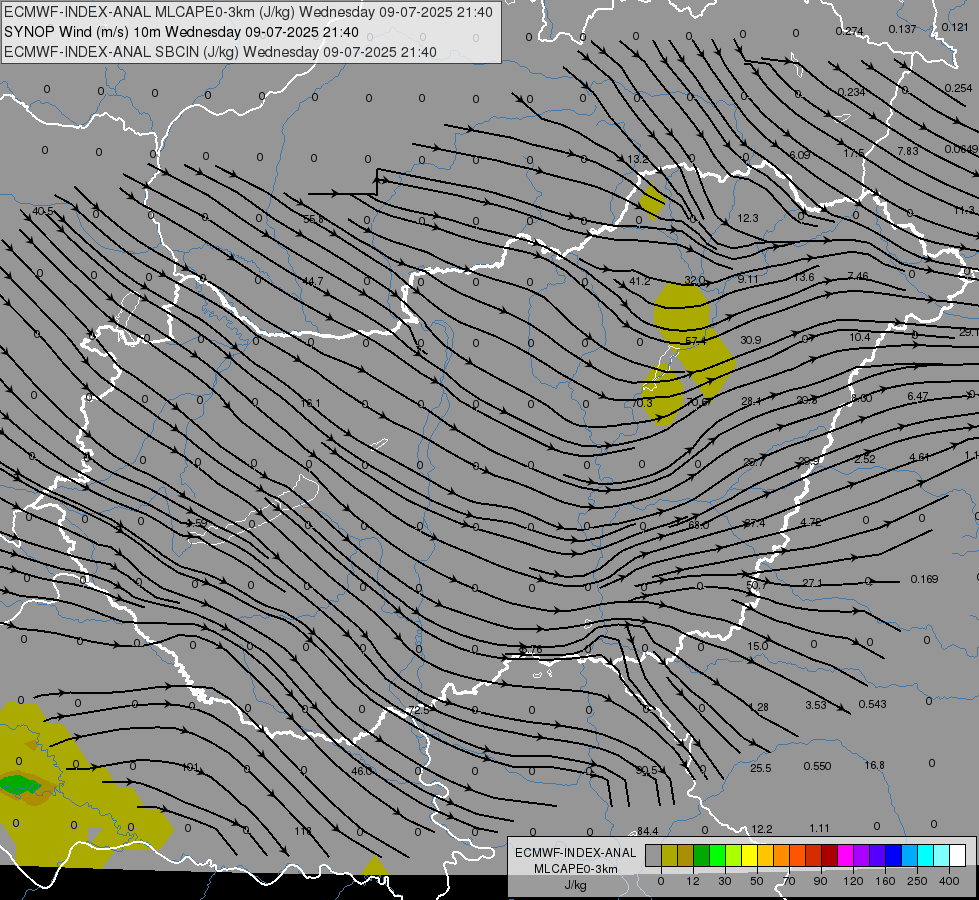Click the pure blue legend swatch
Image resolution: width=979 pixels, height=900 pixels.
(x=893, y=855)
